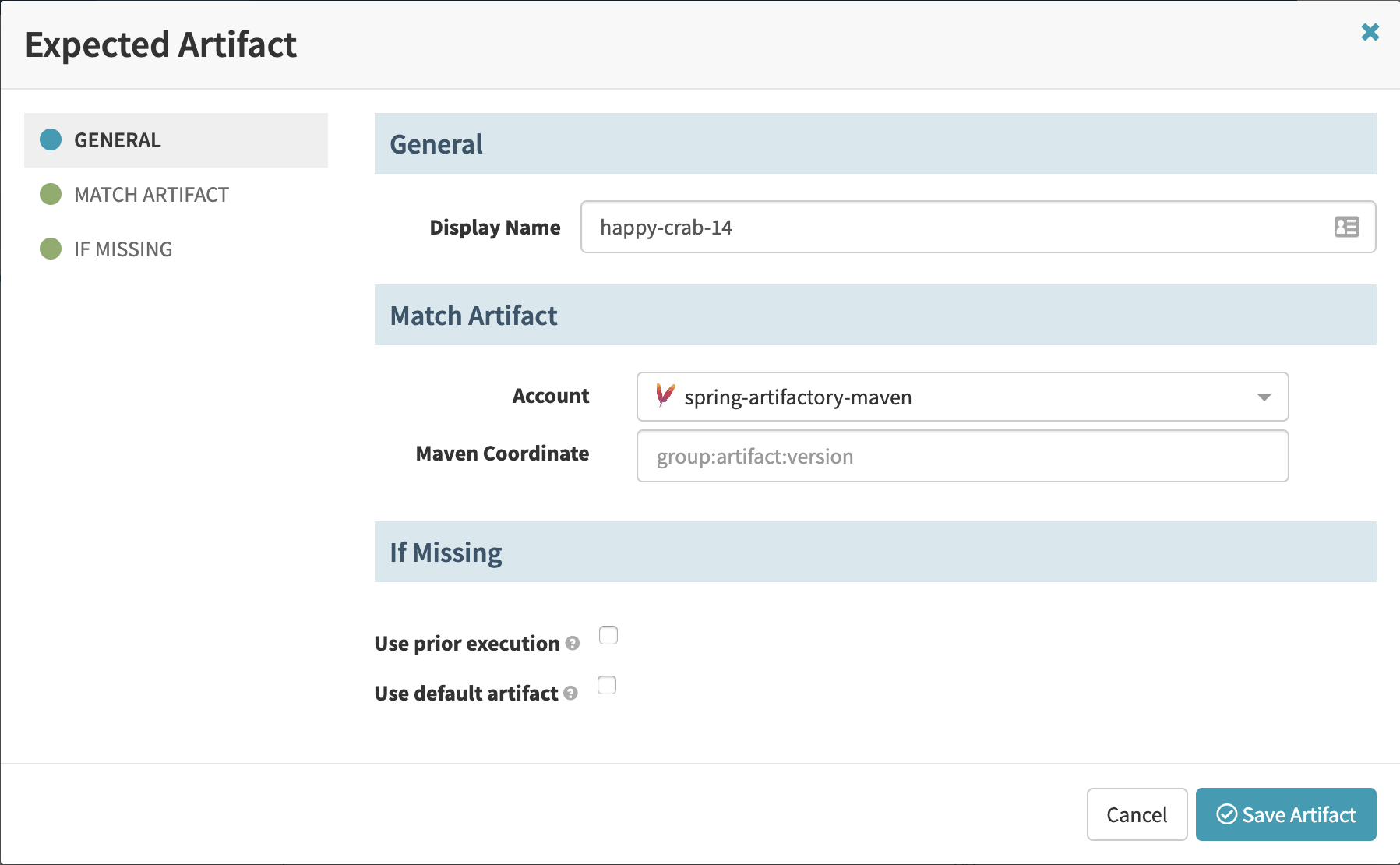This screenshot has height=865, width=1400.
Task: Click the Account label
Action: [551, 396]
